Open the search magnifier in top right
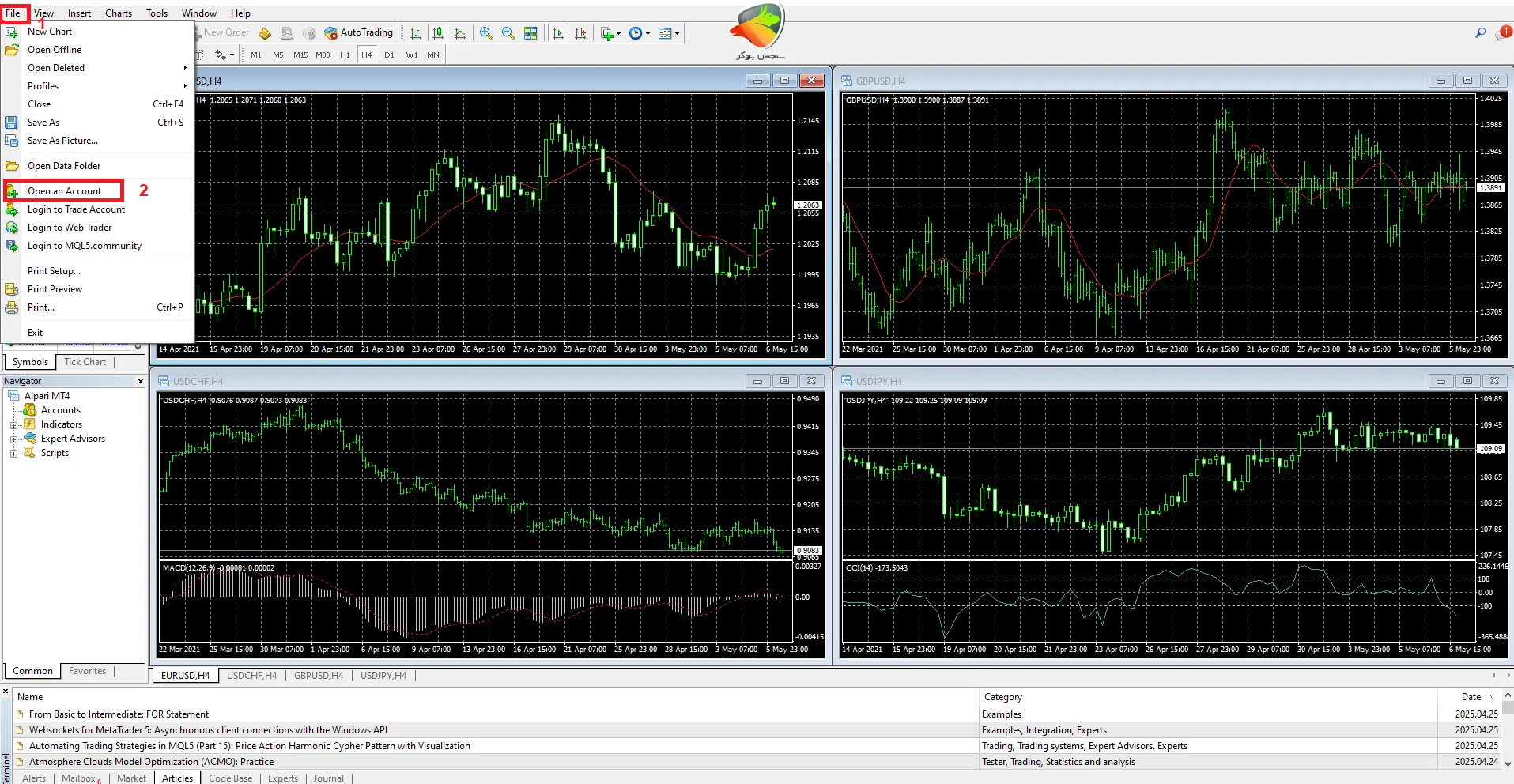Screen dimensions: 1514x784 coord(1480,33)
